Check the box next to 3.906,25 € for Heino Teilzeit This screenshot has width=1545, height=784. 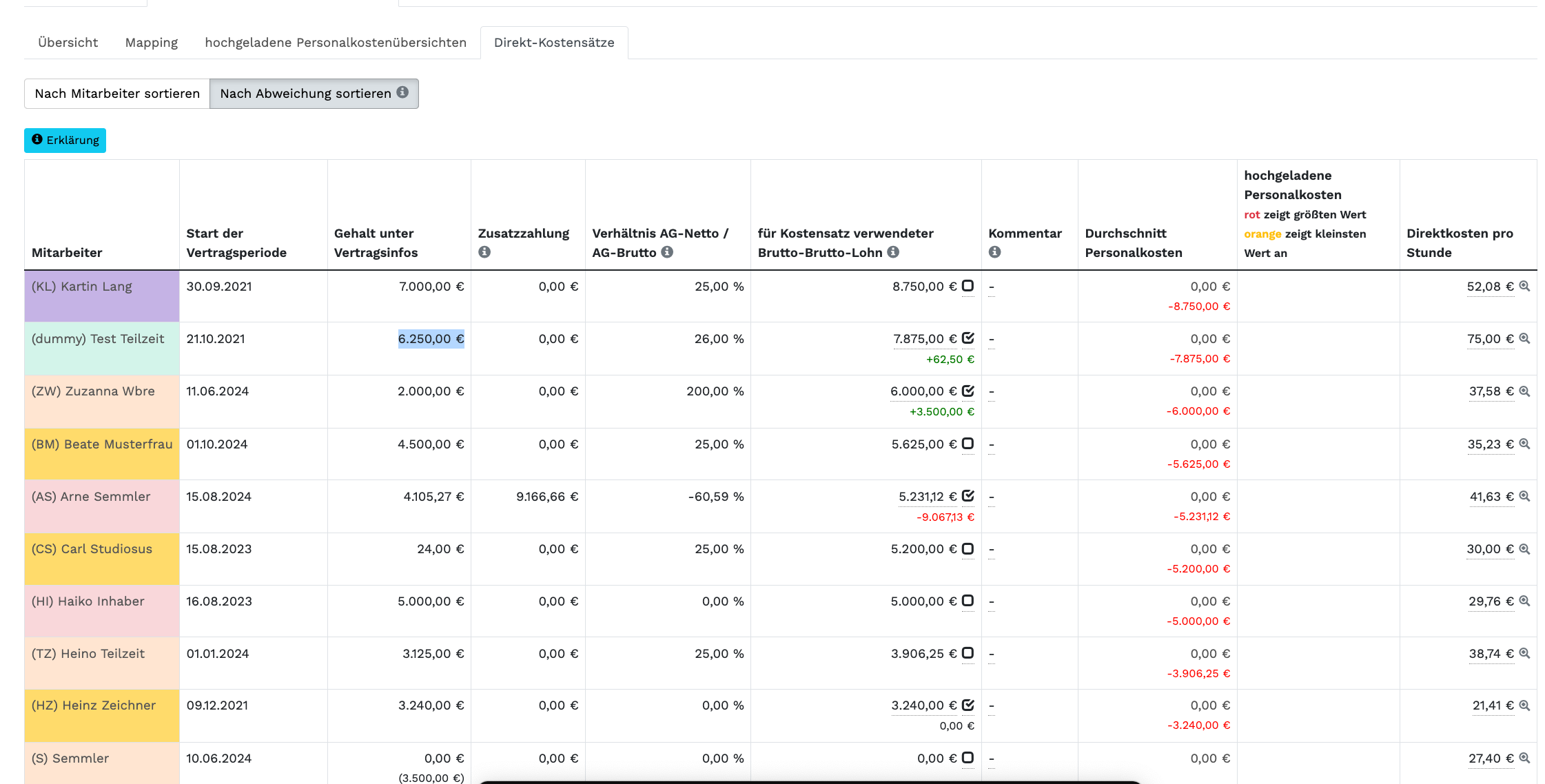pyautogui.click(x=968, y=653)
